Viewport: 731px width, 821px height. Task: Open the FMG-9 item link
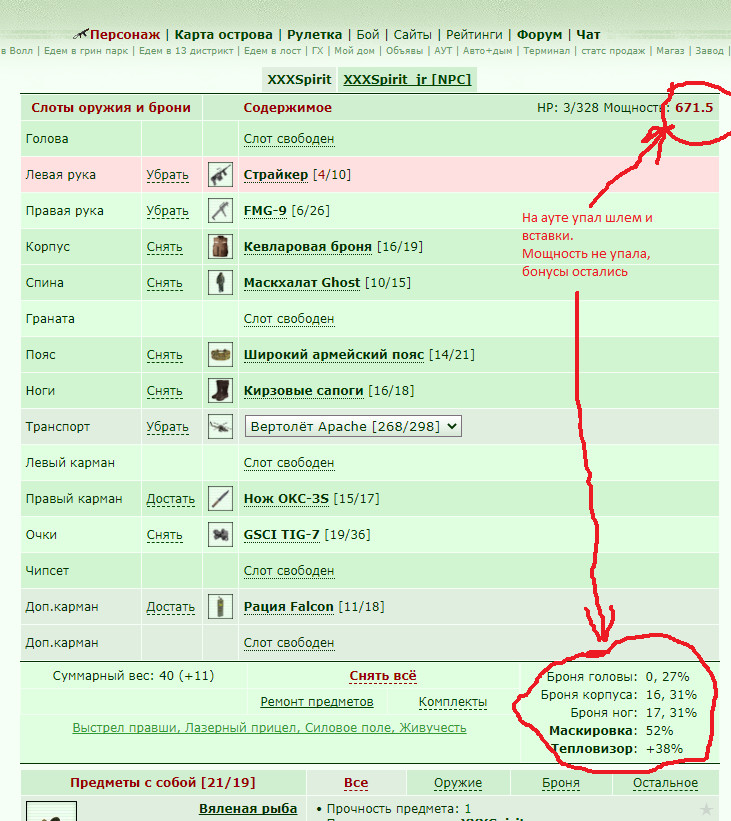pos(265,210)
